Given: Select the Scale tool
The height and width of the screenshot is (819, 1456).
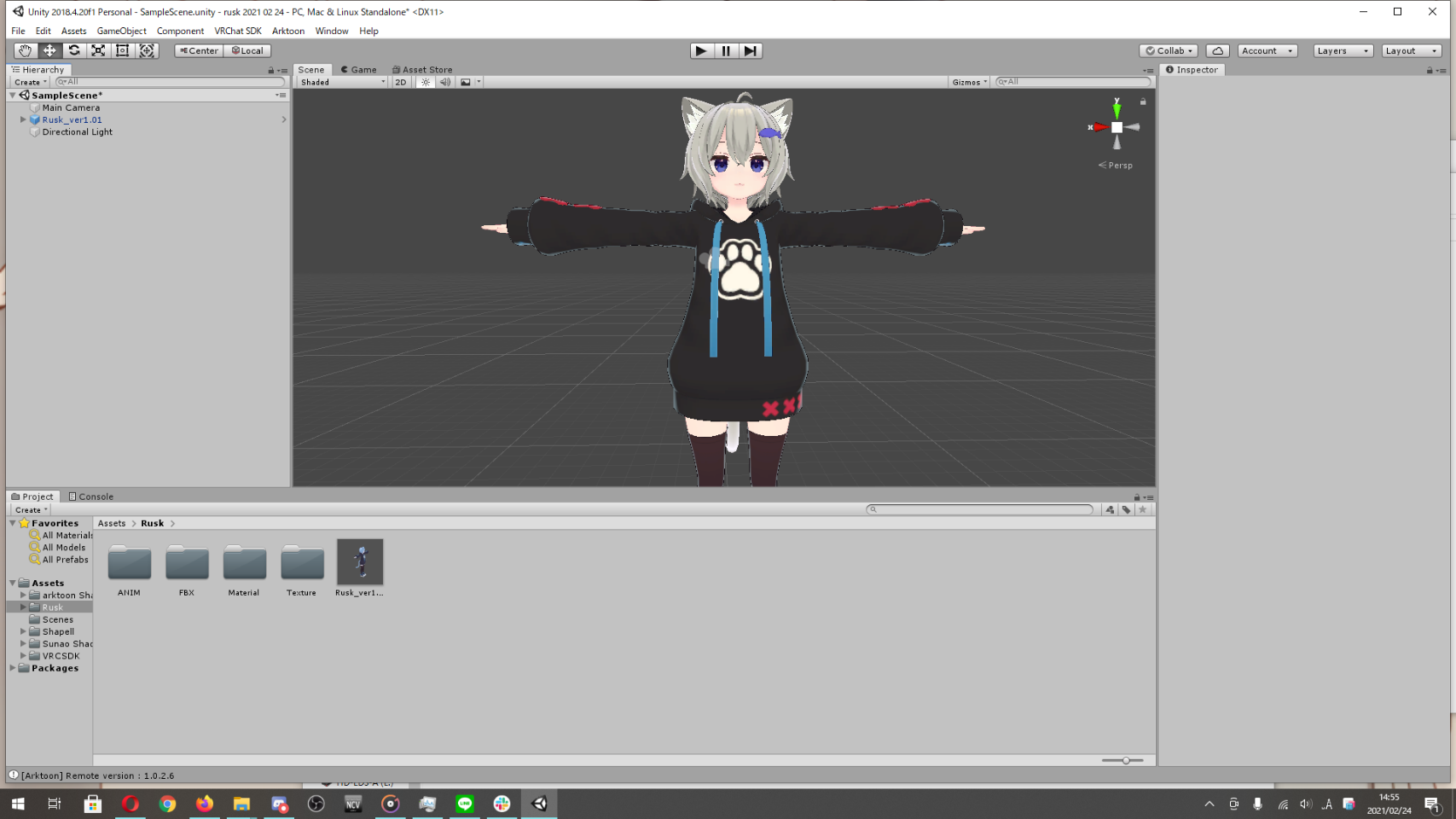Looking at the screenshot, I should pos(98,51).
